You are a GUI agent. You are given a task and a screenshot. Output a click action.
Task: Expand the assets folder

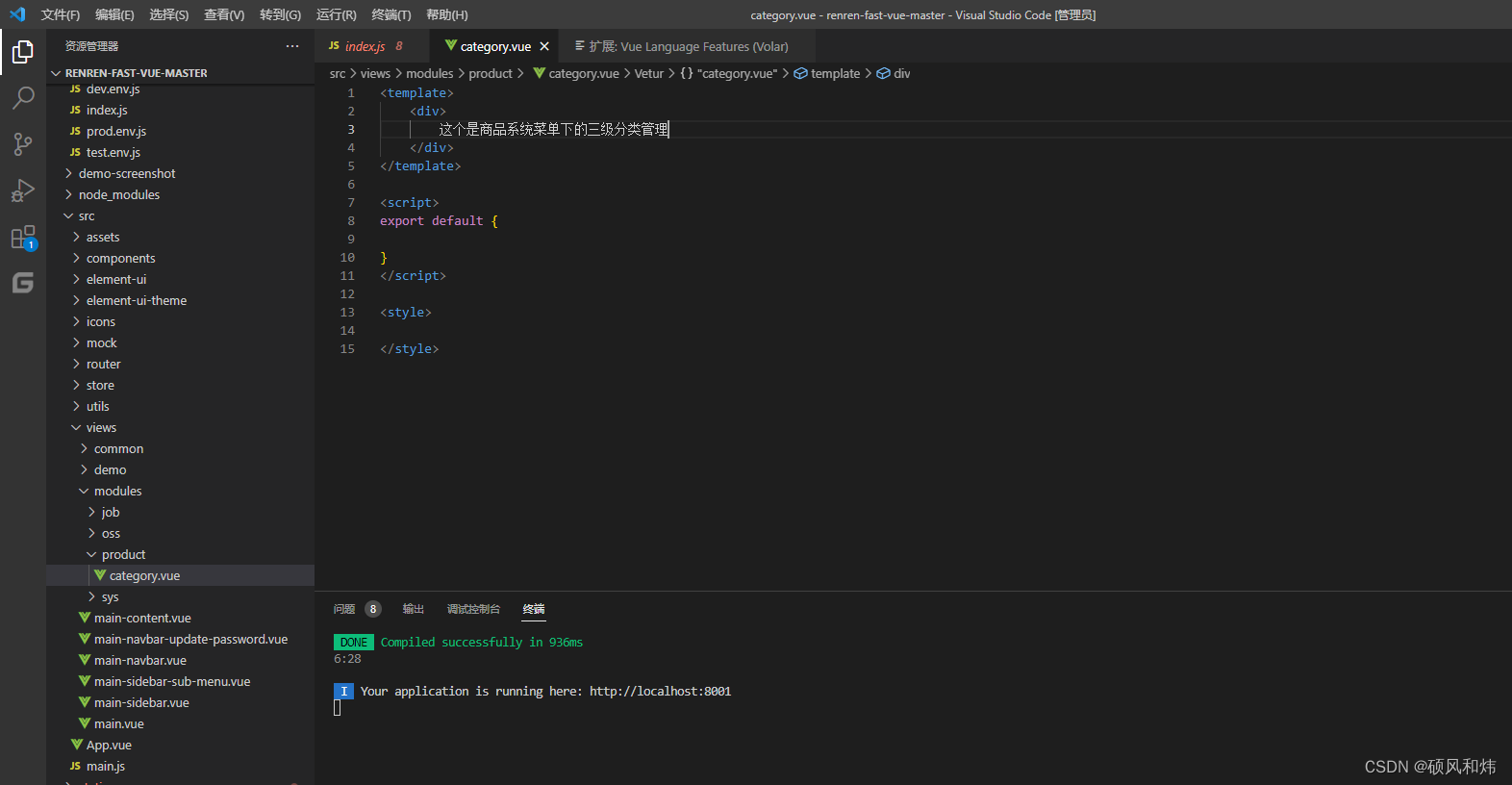[181, 237]
